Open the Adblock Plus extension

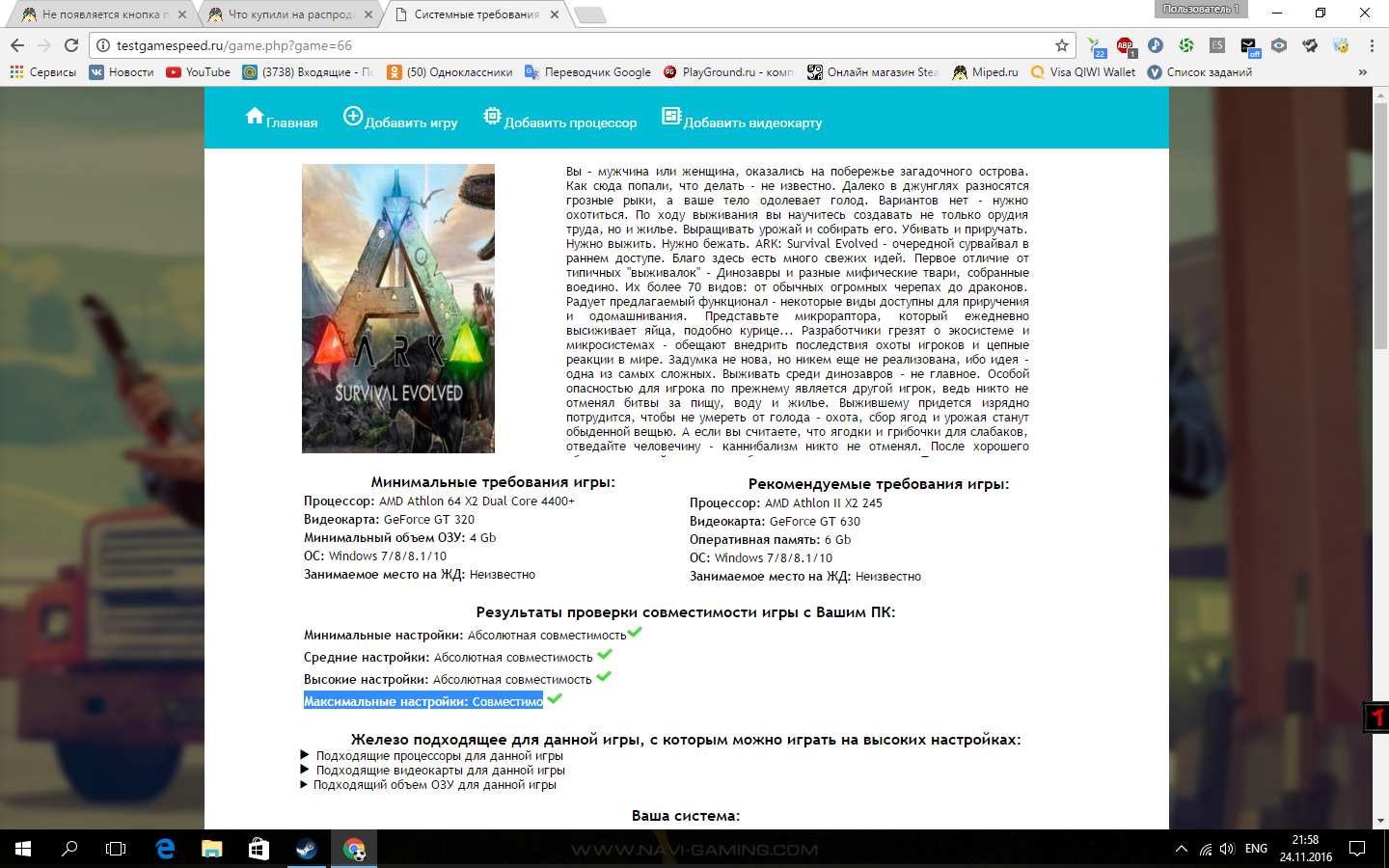(x=1125, y=45)
